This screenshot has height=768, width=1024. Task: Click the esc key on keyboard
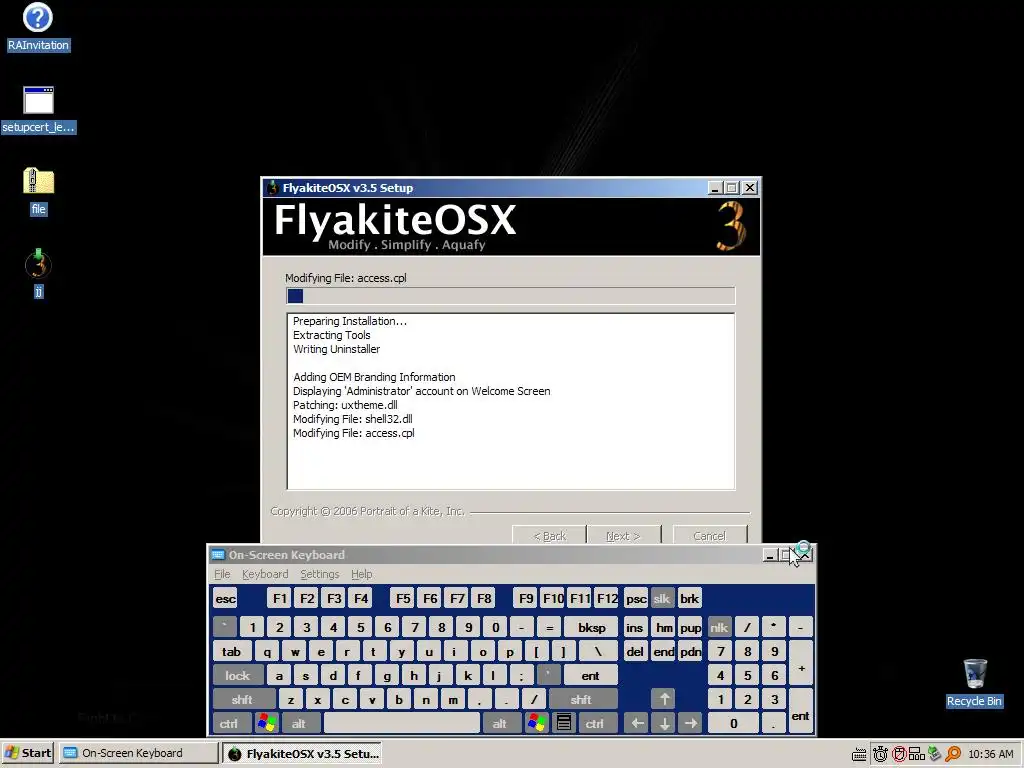(225, 598)
